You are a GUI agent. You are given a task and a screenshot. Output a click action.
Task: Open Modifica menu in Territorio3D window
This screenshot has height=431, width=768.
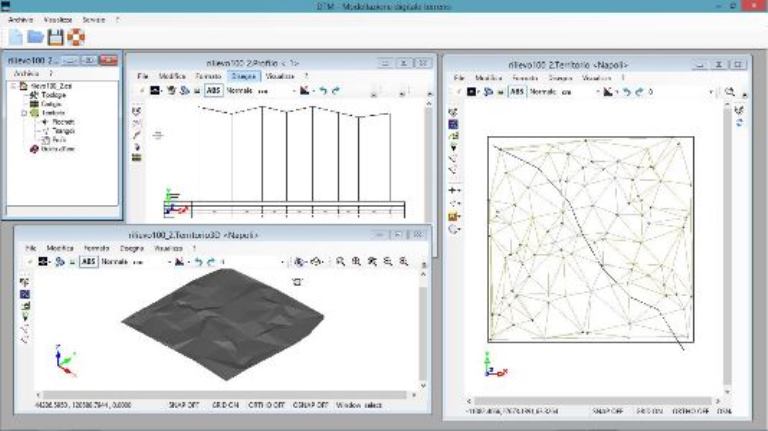[60, 247]
